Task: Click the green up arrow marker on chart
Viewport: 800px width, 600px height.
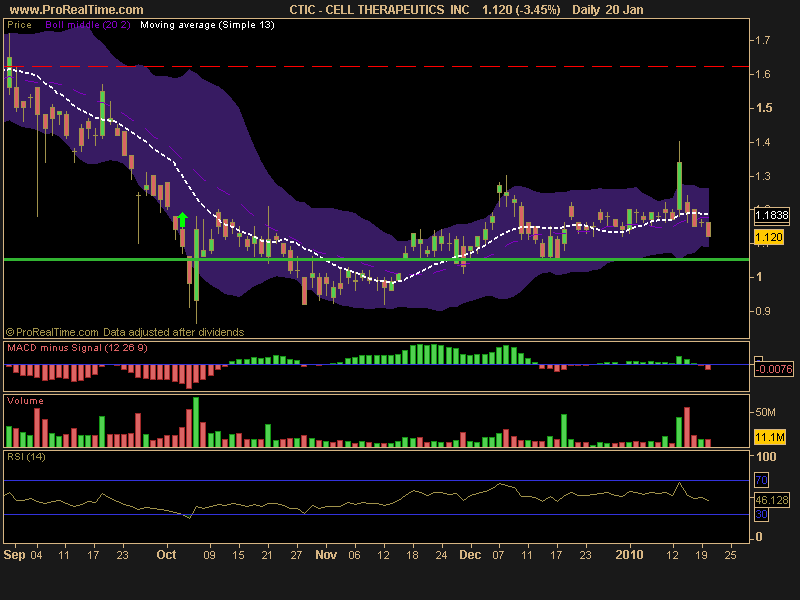Action: [x=183, y=219]
